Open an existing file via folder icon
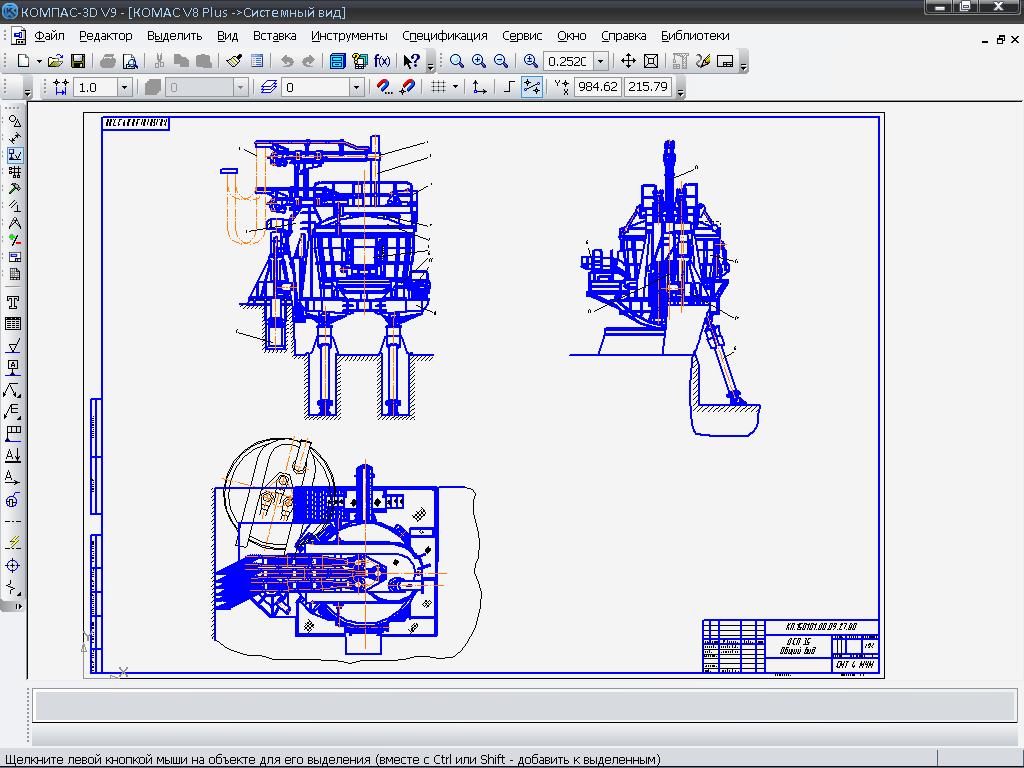Screen dimensions: 1024x768 [x=56, y=61]
